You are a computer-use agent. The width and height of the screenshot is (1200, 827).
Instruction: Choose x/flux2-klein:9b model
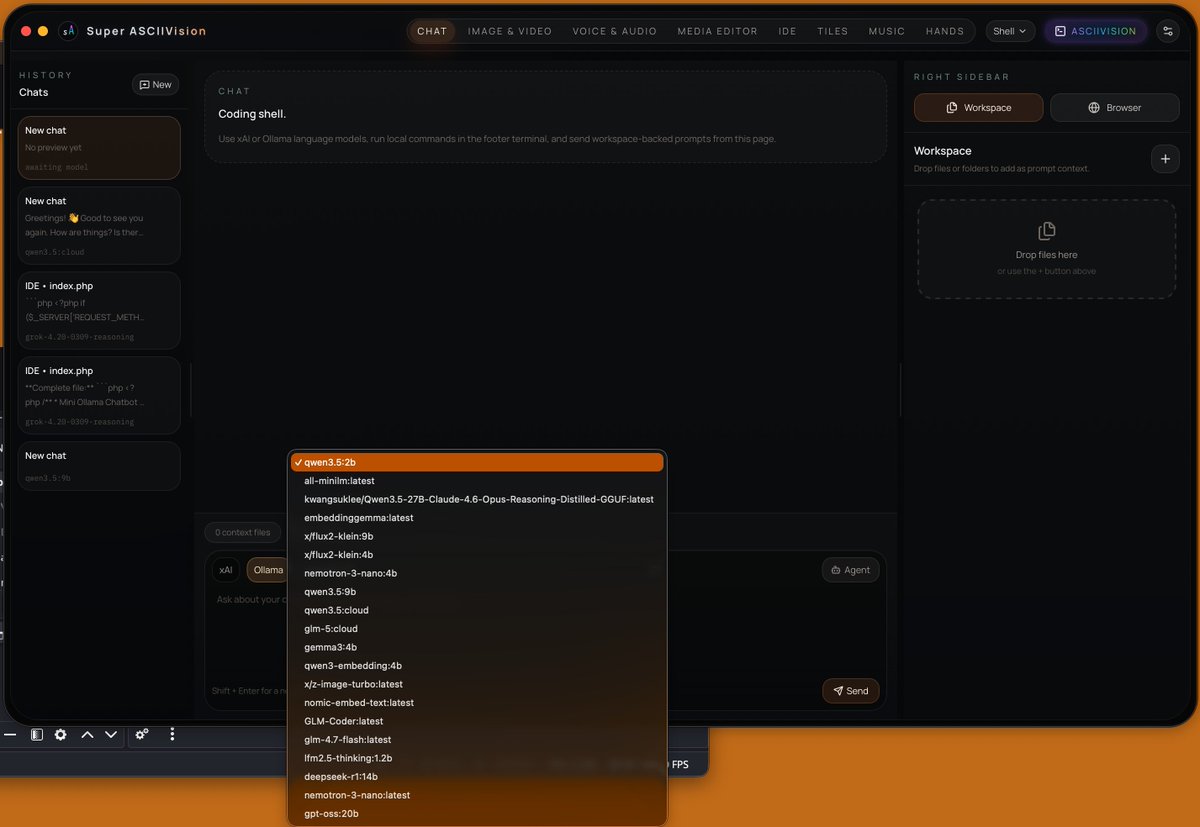477,536
